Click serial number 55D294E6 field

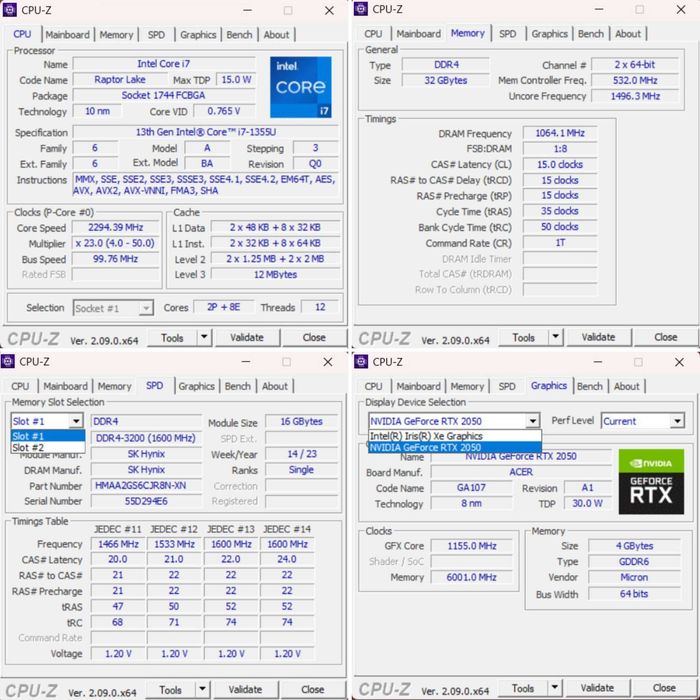point(146,501)
